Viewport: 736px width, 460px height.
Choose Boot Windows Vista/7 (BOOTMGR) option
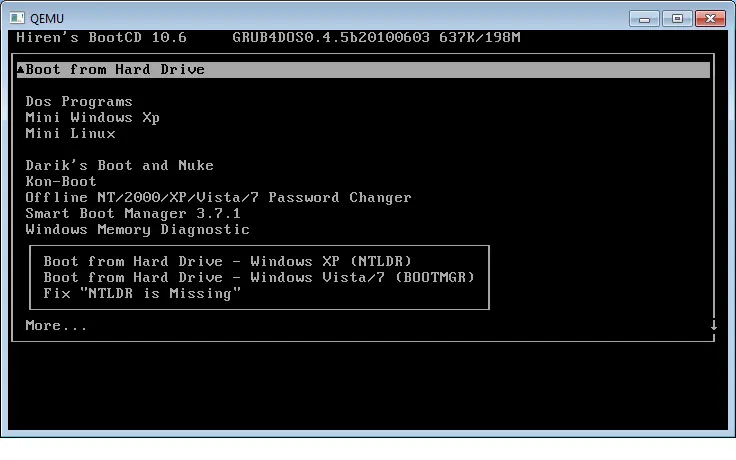click(x=259, y=277)
